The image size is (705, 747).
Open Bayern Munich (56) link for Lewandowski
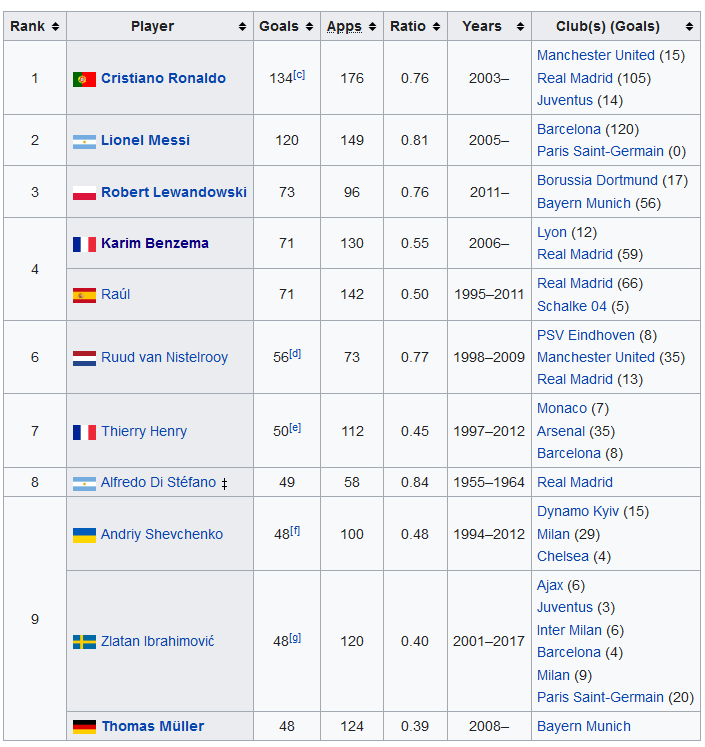coord(584,203)
